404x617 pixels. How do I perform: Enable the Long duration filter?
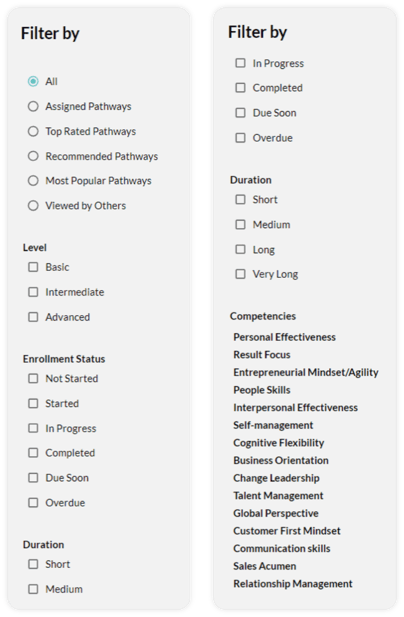240,249
